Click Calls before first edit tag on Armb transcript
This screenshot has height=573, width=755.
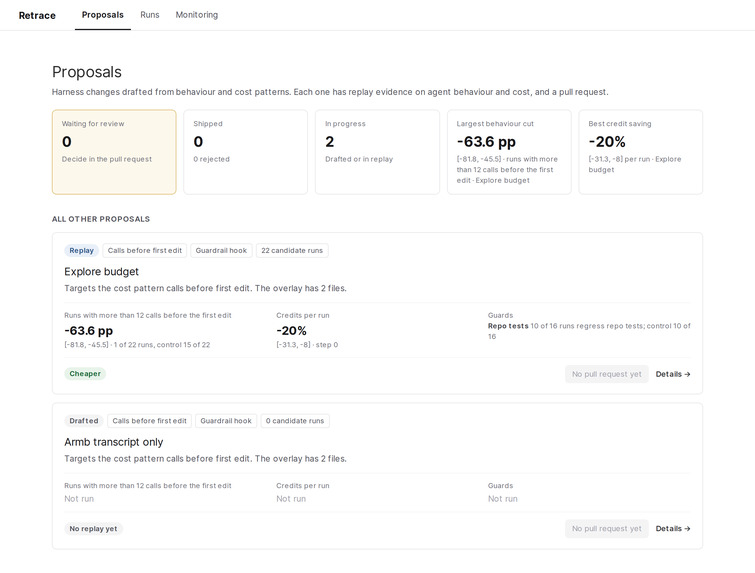(x=149, y=421)
